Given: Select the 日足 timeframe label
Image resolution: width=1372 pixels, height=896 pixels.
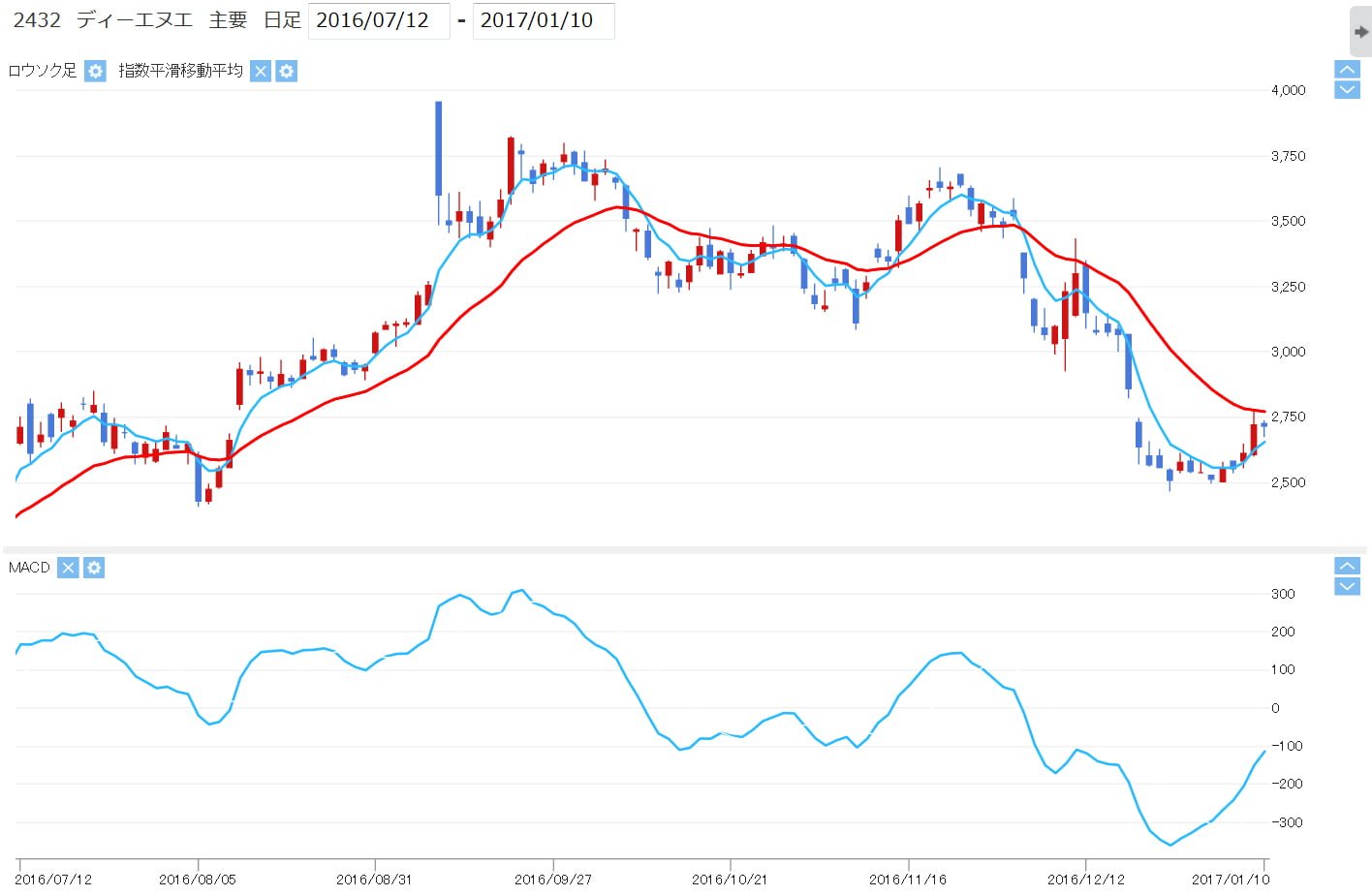Looking at the screenshot, I should coord(282,20).
